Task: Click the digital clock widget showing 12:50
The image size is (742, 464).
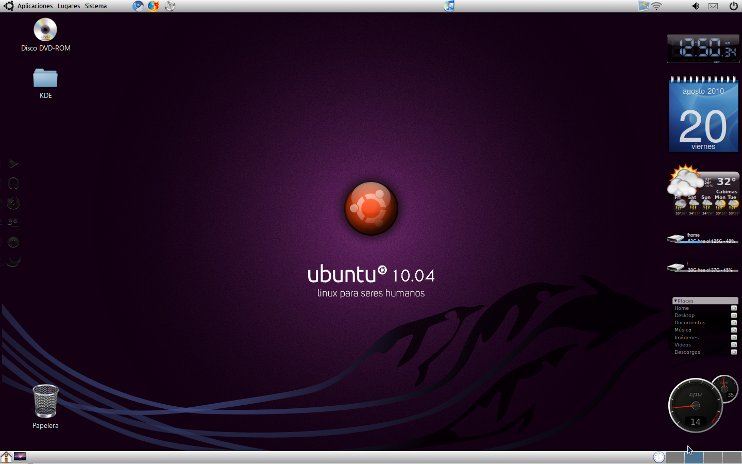Action: point(702,48)
